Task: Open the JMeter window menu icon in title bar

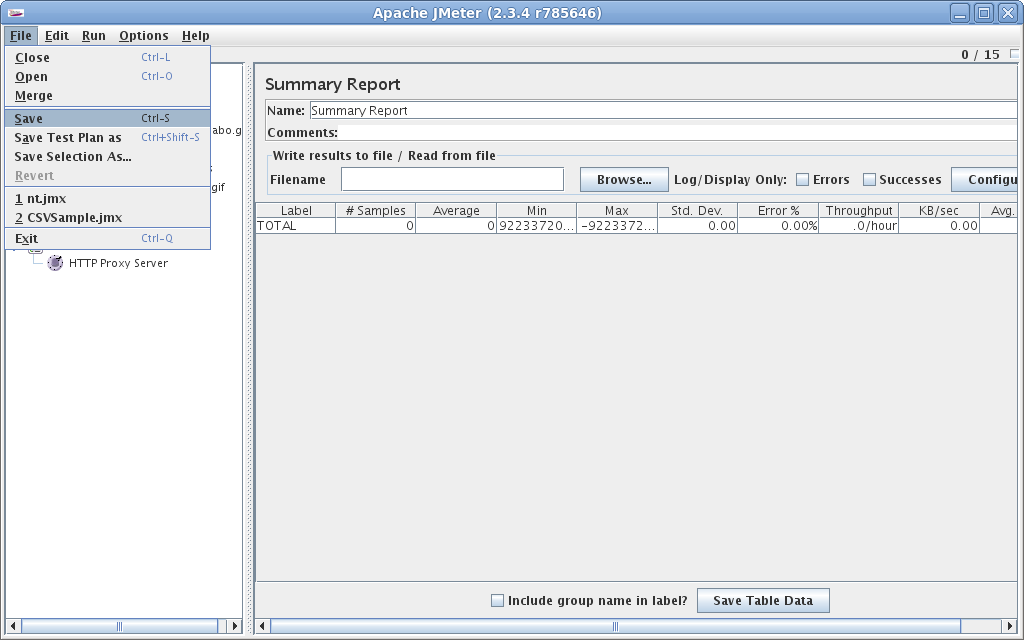Action: [x=16, y=13]
